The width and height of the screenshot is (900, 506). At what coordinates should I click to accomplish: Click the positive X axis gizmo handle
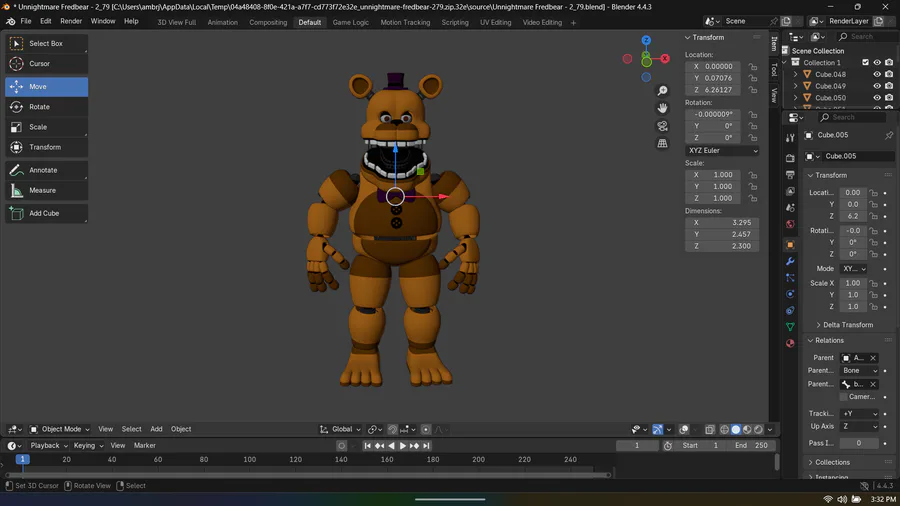click(x=665, y=59)
